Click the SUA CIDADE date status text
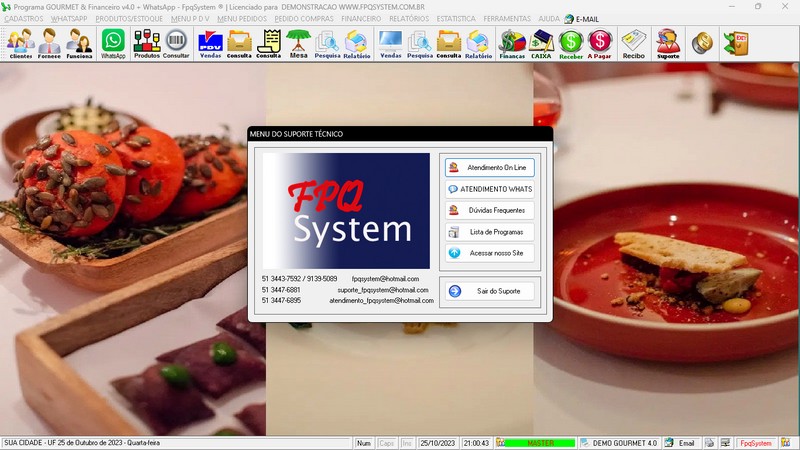800x450 pixels. tap(82, 443)
